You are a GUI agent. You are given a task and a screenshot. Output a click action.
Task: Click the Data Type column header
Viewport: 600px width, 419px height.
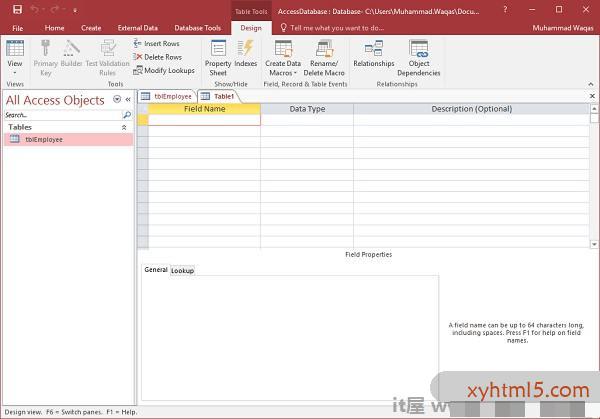click(x=307, y=109)
